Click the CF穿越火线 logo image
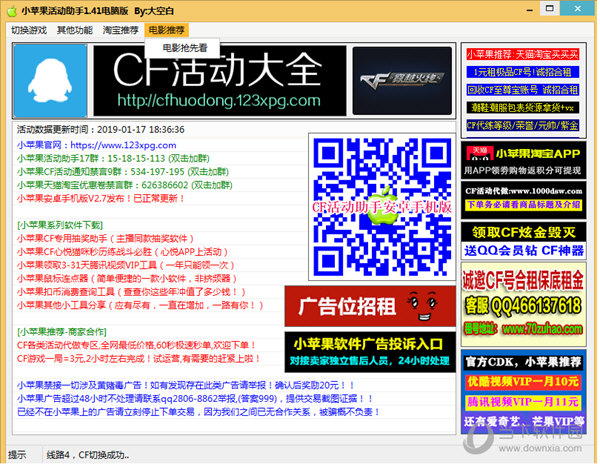600x470 pixels. tap(402, 81)
